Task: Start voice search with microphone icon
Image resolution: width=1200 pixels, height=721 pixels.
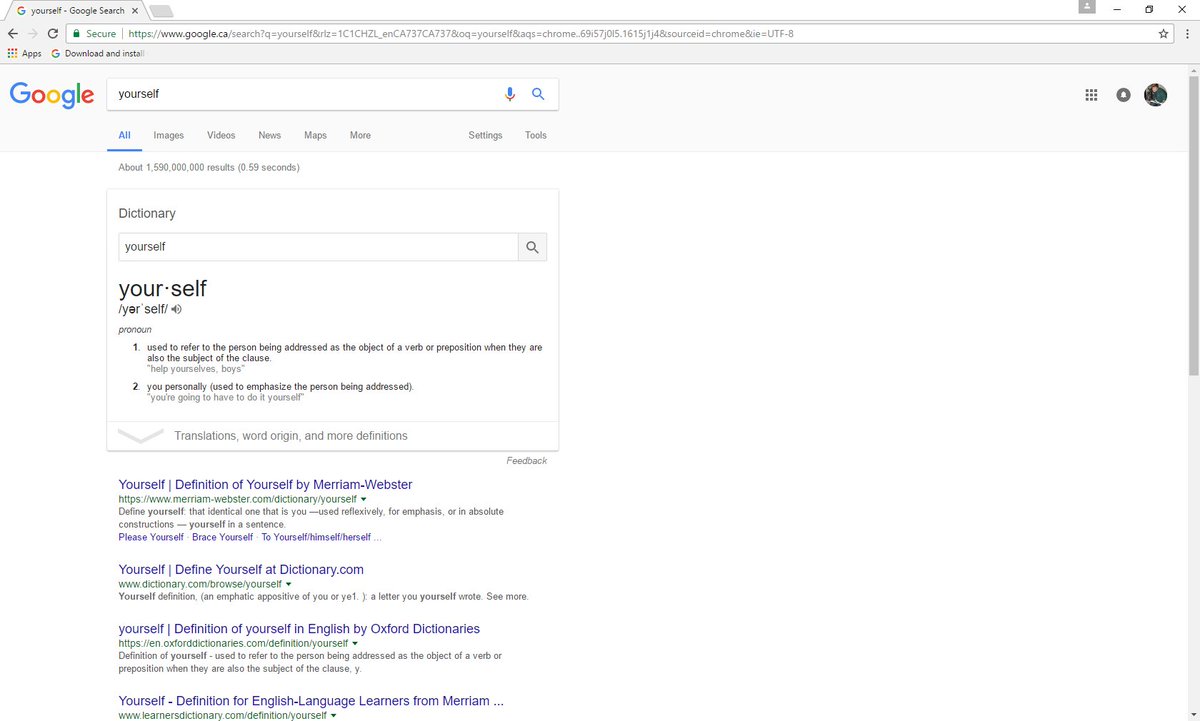Action: click(x=510, y=94)
